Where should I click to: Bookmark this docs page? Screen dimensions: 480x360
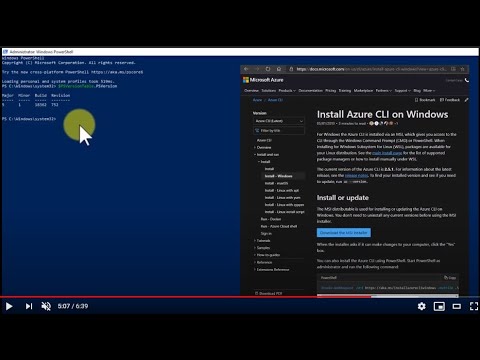point(425,100)
